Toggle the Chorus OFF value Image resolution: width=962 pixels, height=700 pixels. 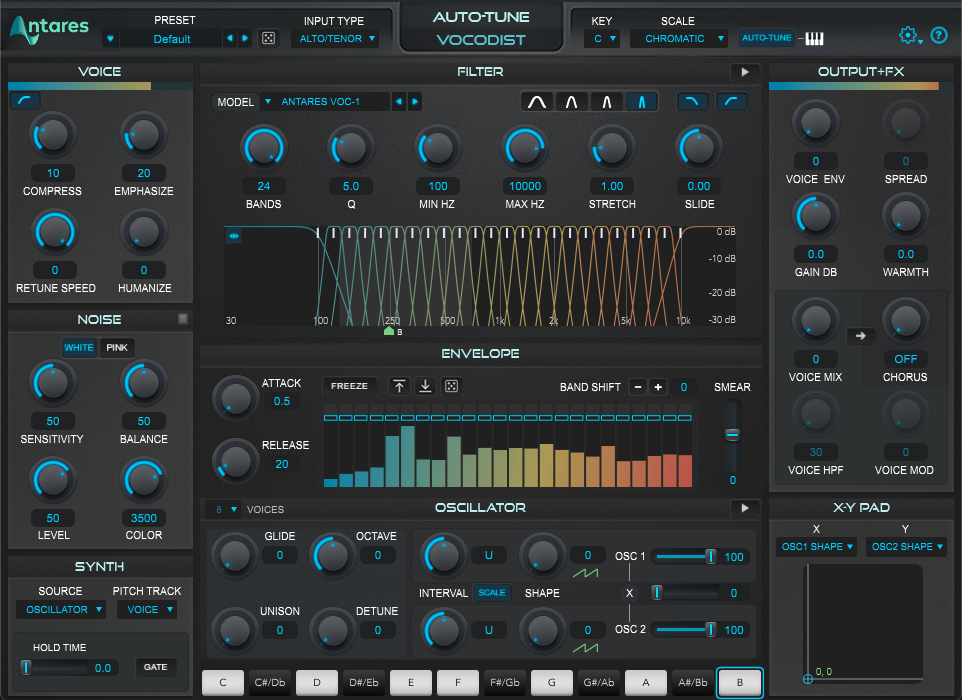coord(906,359)
